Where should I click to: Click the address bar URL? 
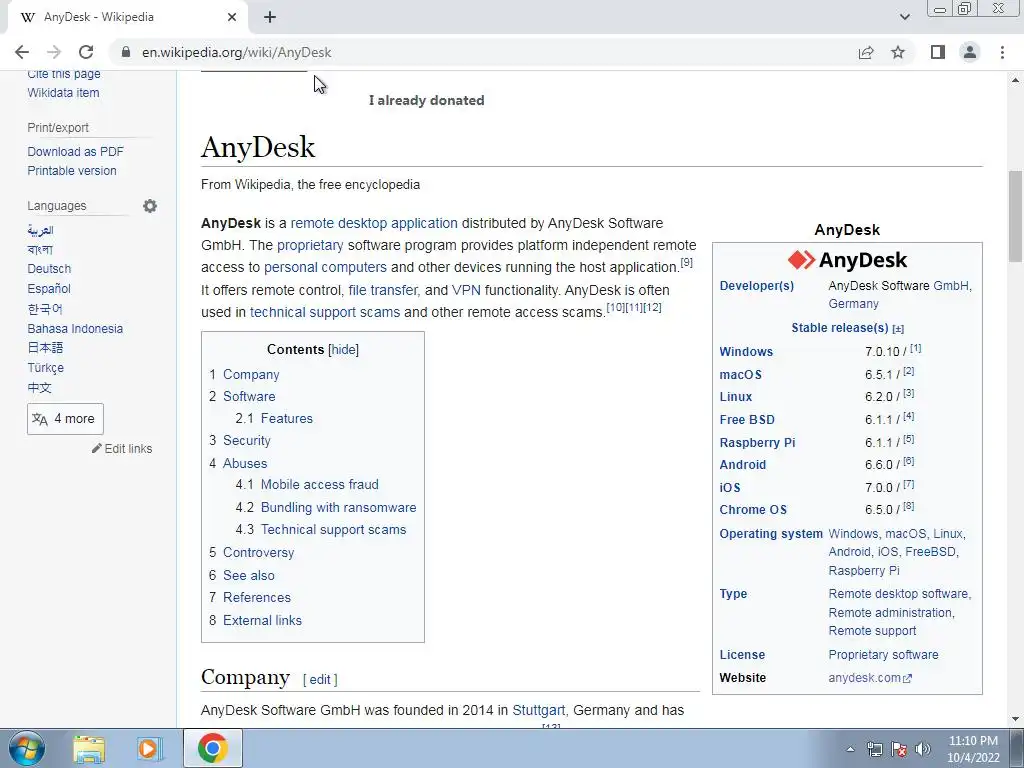[x=236, y=52]
